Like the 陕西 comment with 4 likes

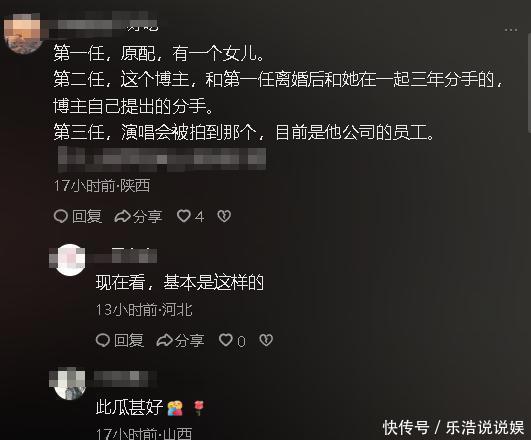(184, 216)
